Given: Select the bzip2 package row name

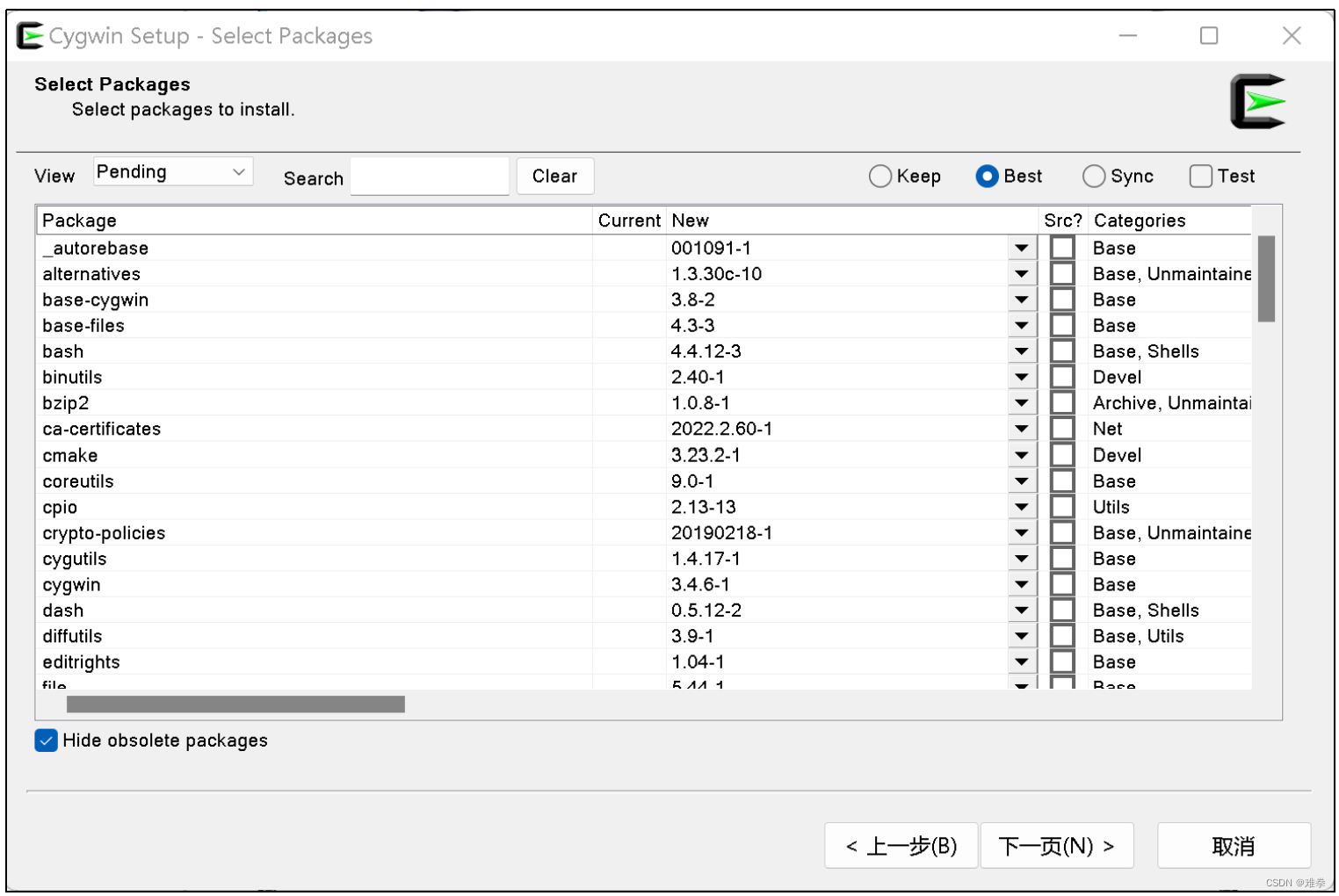Looking at the screenshot, I should pos(66,403).
